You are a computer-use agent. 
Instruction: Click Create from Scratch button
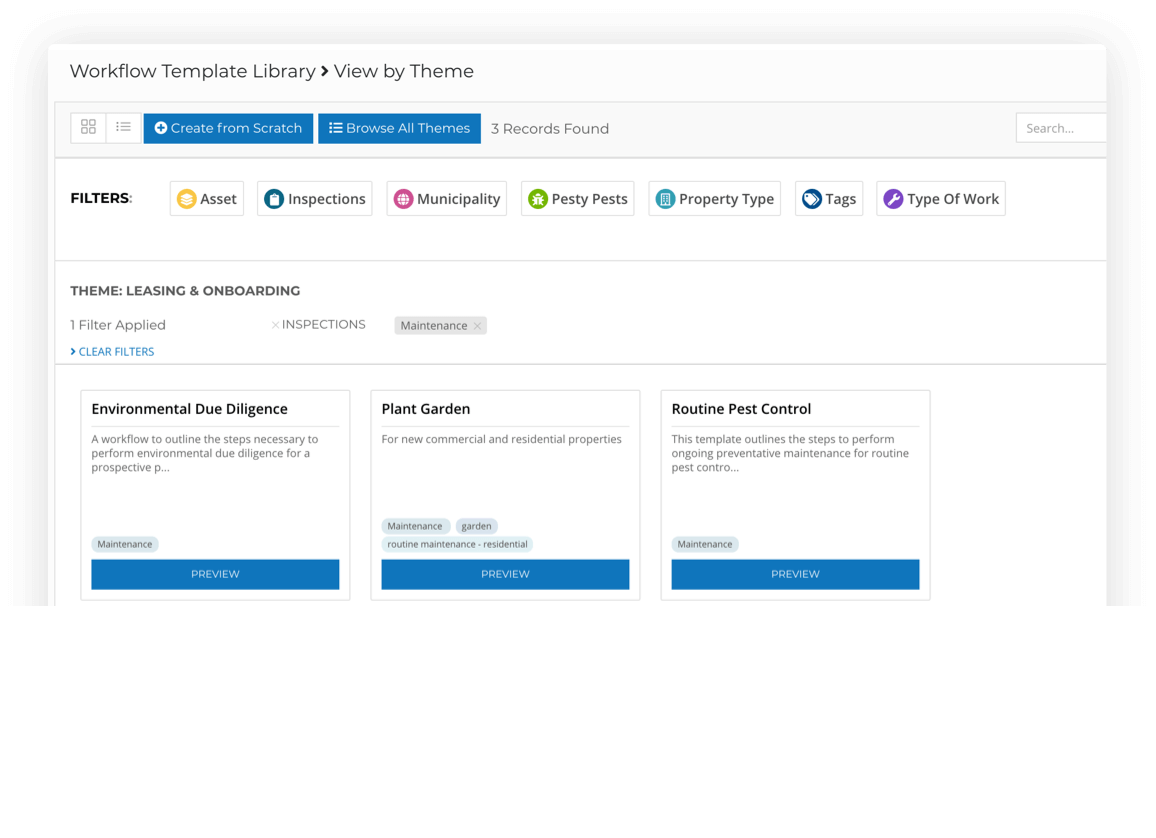[x=228, y=128]
